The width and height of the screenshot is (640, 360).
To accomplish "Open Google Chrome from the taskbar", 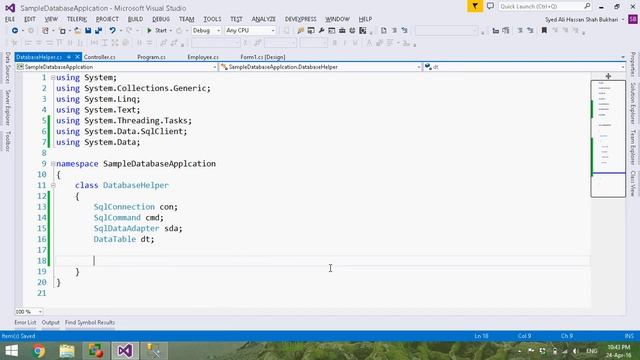I will tap(39, 351).
